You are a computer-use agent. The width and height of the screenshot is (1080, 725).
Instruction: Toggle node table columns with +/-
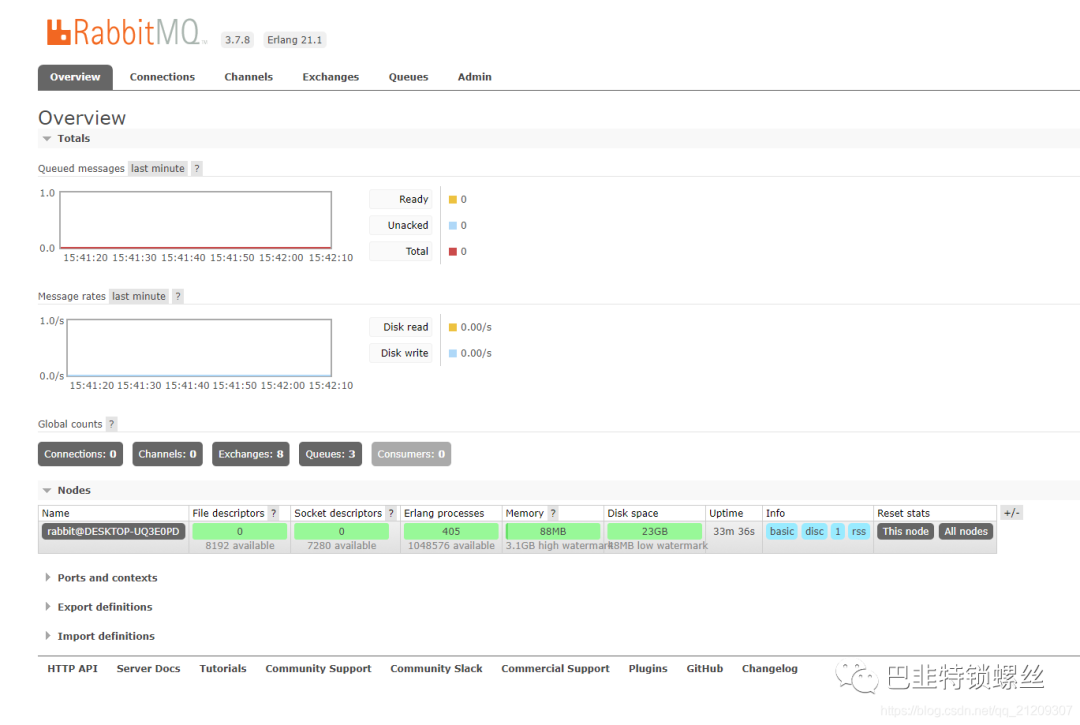coord(1011,513)
